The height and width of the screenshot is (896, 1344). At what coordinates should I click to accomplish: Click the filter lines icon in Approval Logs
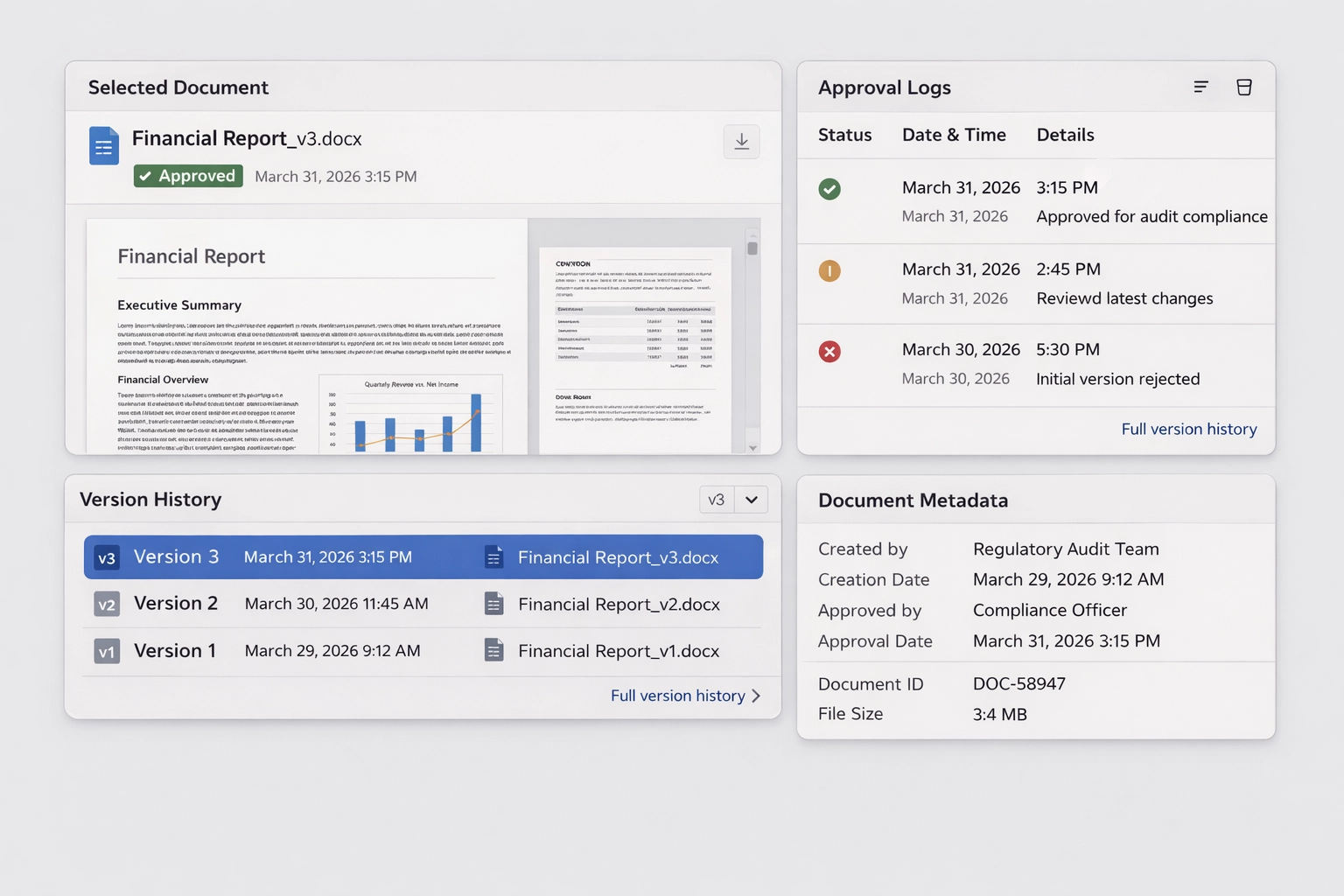1200,87
